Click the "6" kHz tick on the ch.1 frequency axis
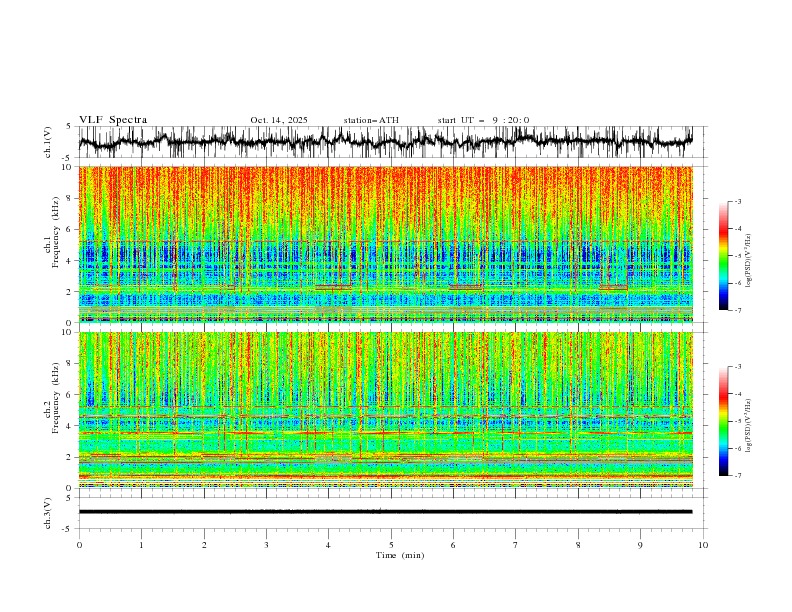792x612 pixels. (x=69, y=229)
